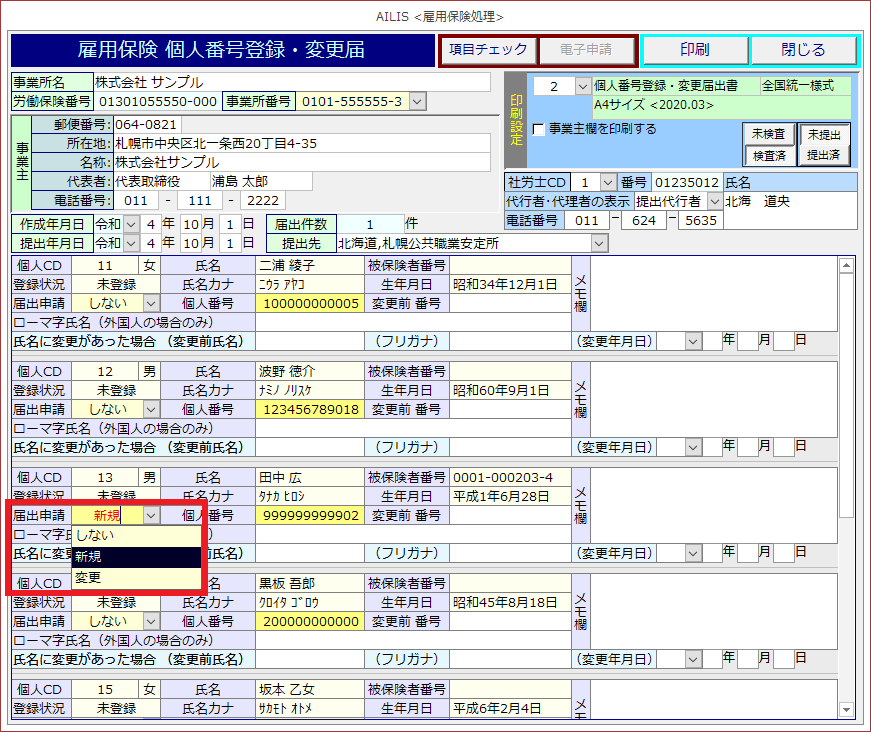871x732 pixels.
Task: Expand the 作成年月日 era dropdown
Action: click(x=132, y=224)
